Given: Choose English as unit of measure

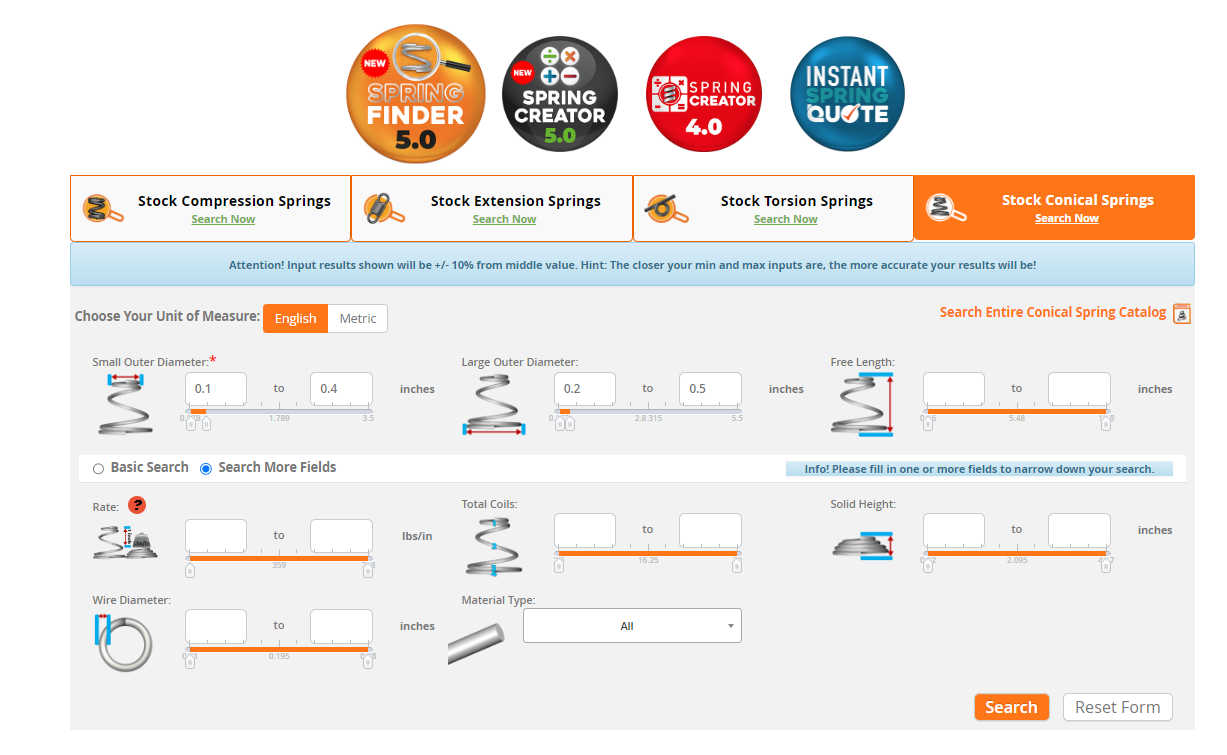Looking at the screenshot, I should coord(295,318).
